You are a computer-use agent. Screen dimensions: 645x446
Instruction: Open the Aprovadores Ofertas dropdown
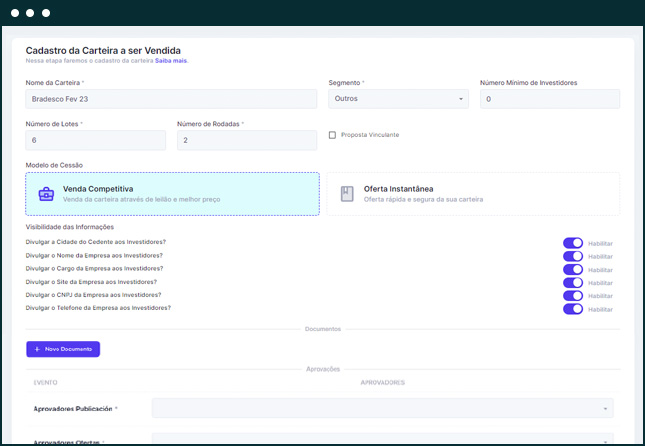382,439
